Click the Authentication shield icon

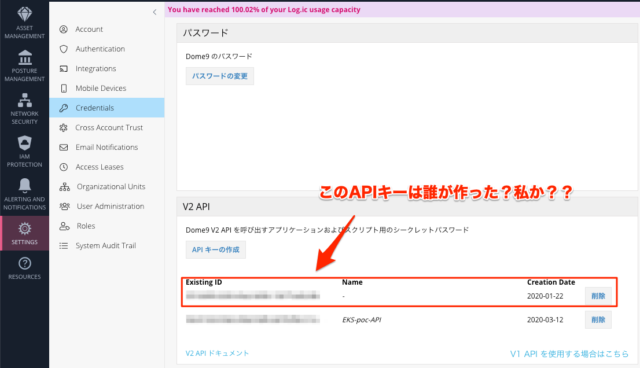[x=64, y=49]
